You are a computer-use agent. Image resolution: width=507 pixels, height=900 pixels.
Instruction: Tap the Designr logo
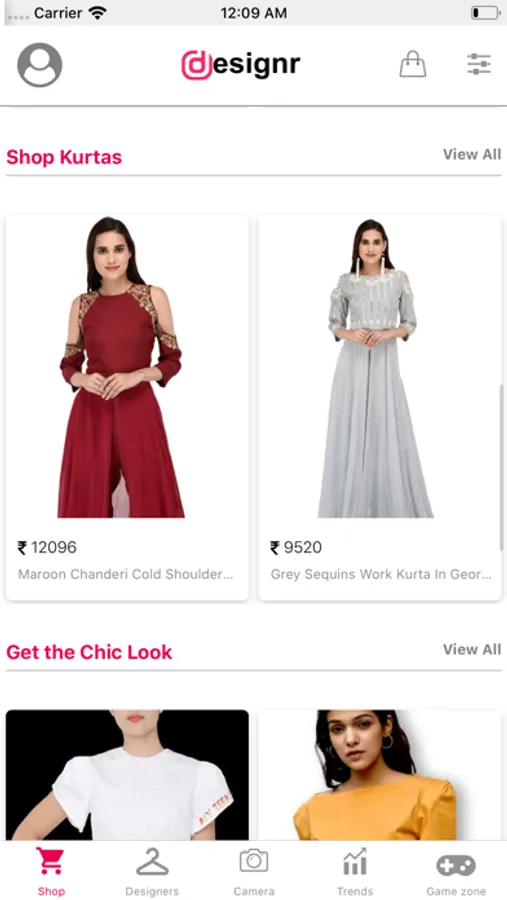click(x=241, y=65)
